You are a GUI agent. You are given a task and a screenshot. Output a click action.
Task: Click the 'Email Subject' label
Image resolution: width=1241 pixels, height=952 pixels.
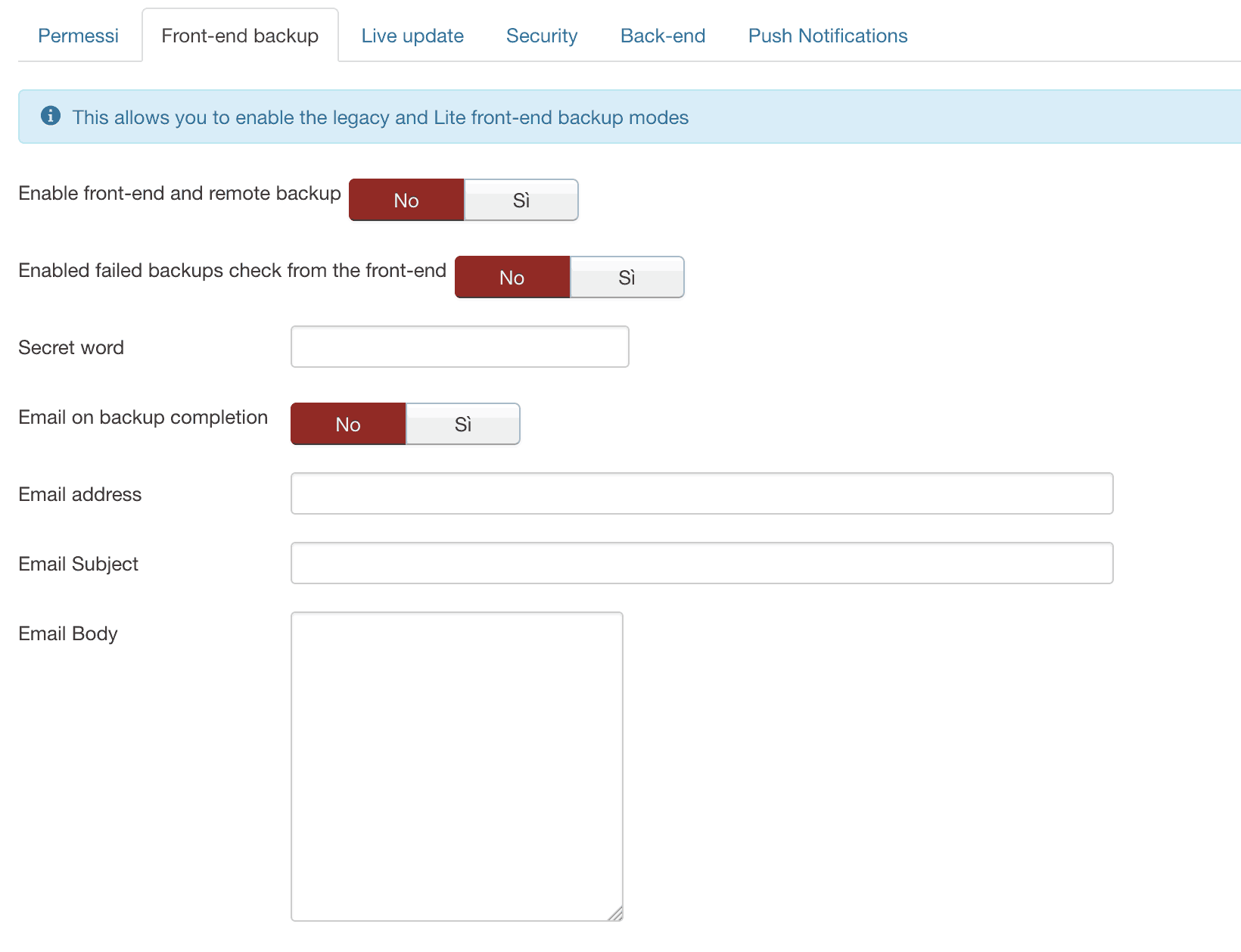(79, 565)
